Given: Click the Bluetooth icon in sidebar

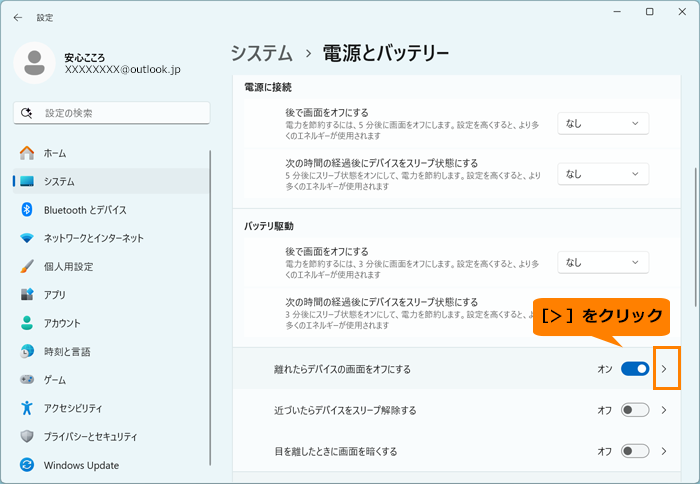Looking at the screenshot, I should pyautogui.click(x=27, y=209).
